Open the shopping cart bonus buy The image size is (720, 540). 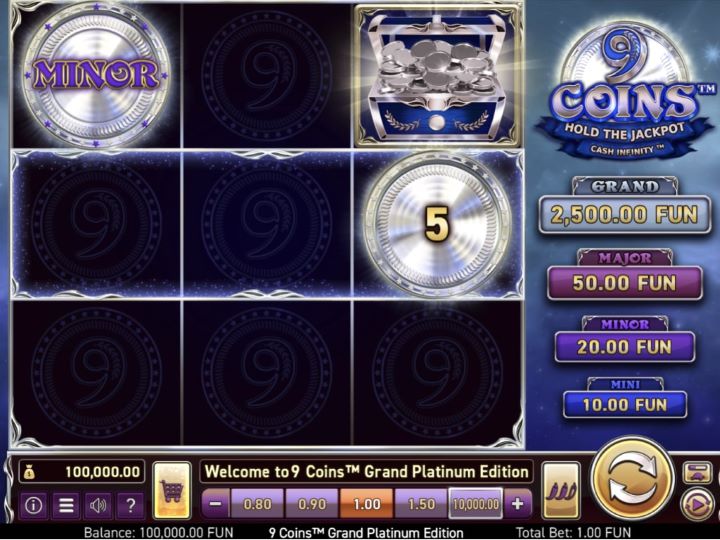click(x=172, y=490)
